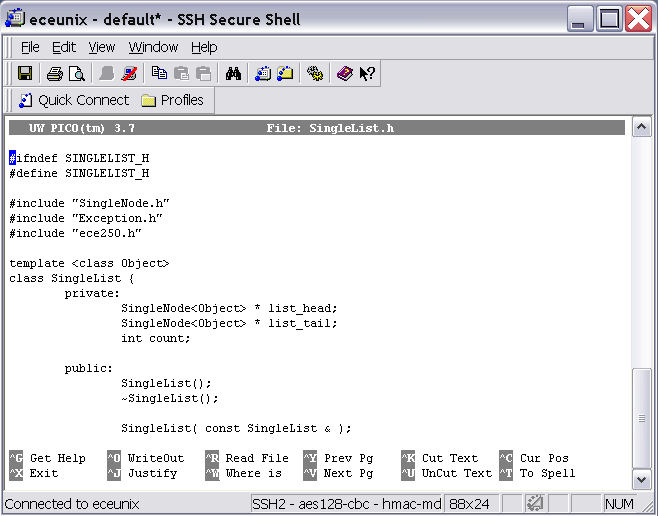The width and height of the screenshot is (658, 516).
Task: Open the Settings icon in toolbar
Action: pyautogui.click(x=315, y=73)
